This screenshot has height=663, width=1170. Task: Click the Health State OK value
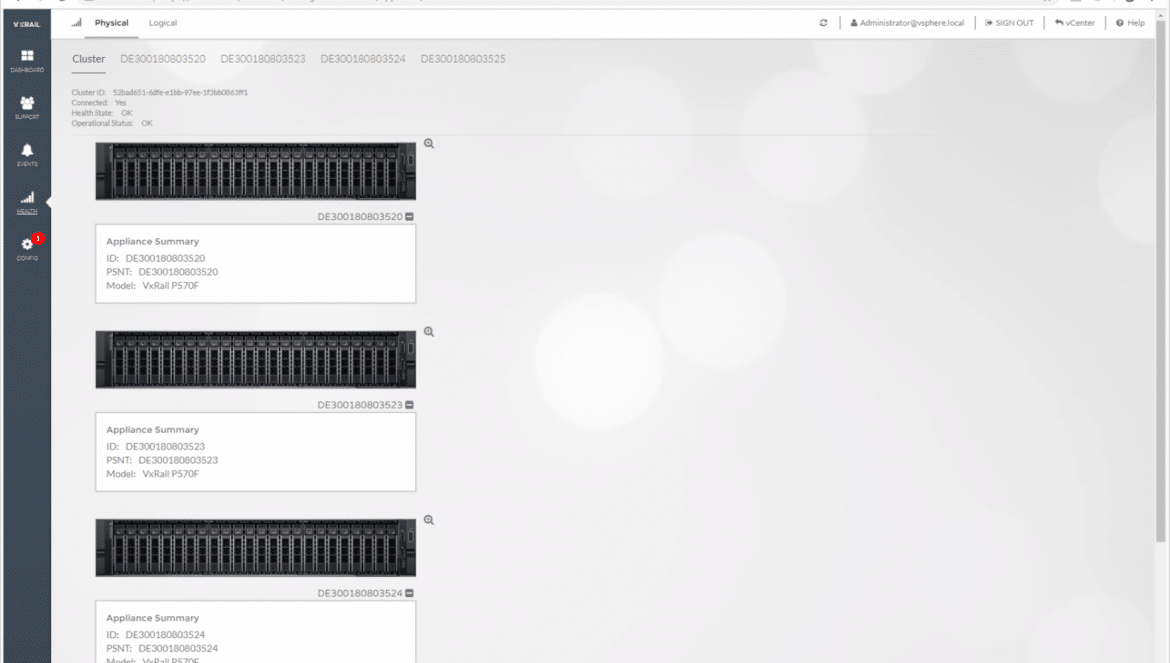[127, 113]
